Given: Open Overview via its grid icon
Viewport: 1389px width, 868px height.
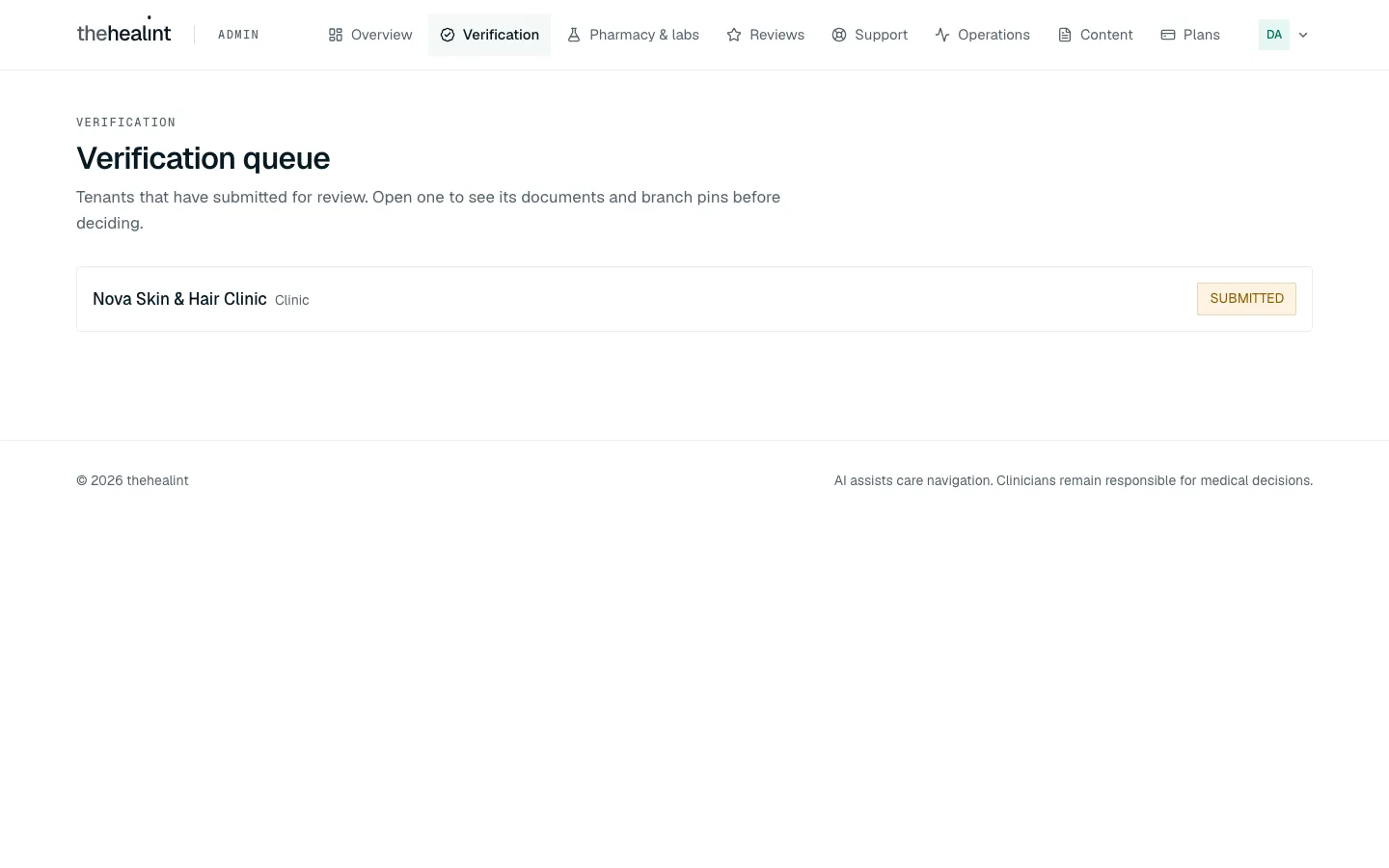Looking at the screenshot, I should coord(336,35).
